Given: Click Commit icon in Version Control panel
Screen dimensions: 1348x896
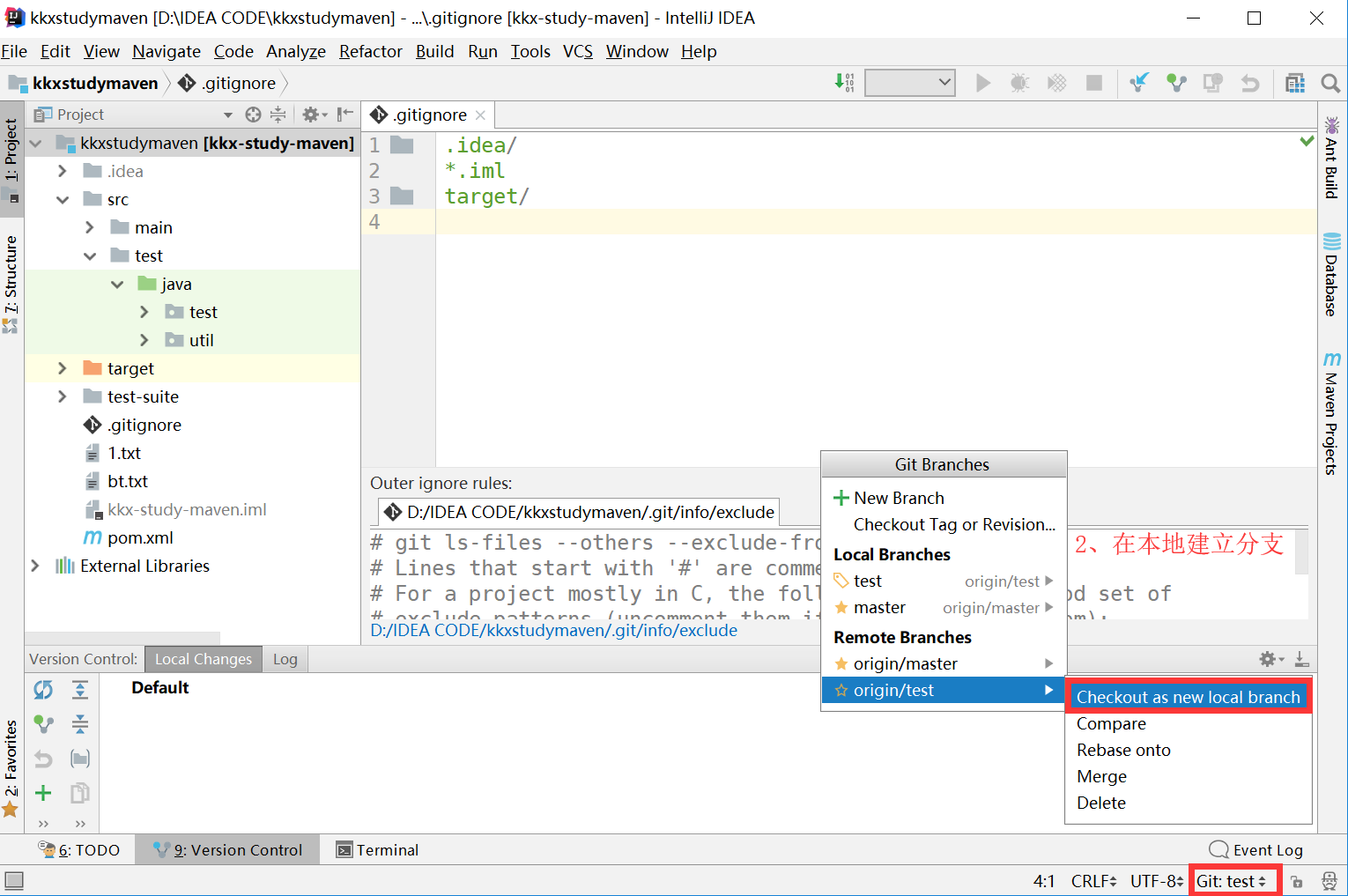Looking at the screenshot, I should (43, 724).
